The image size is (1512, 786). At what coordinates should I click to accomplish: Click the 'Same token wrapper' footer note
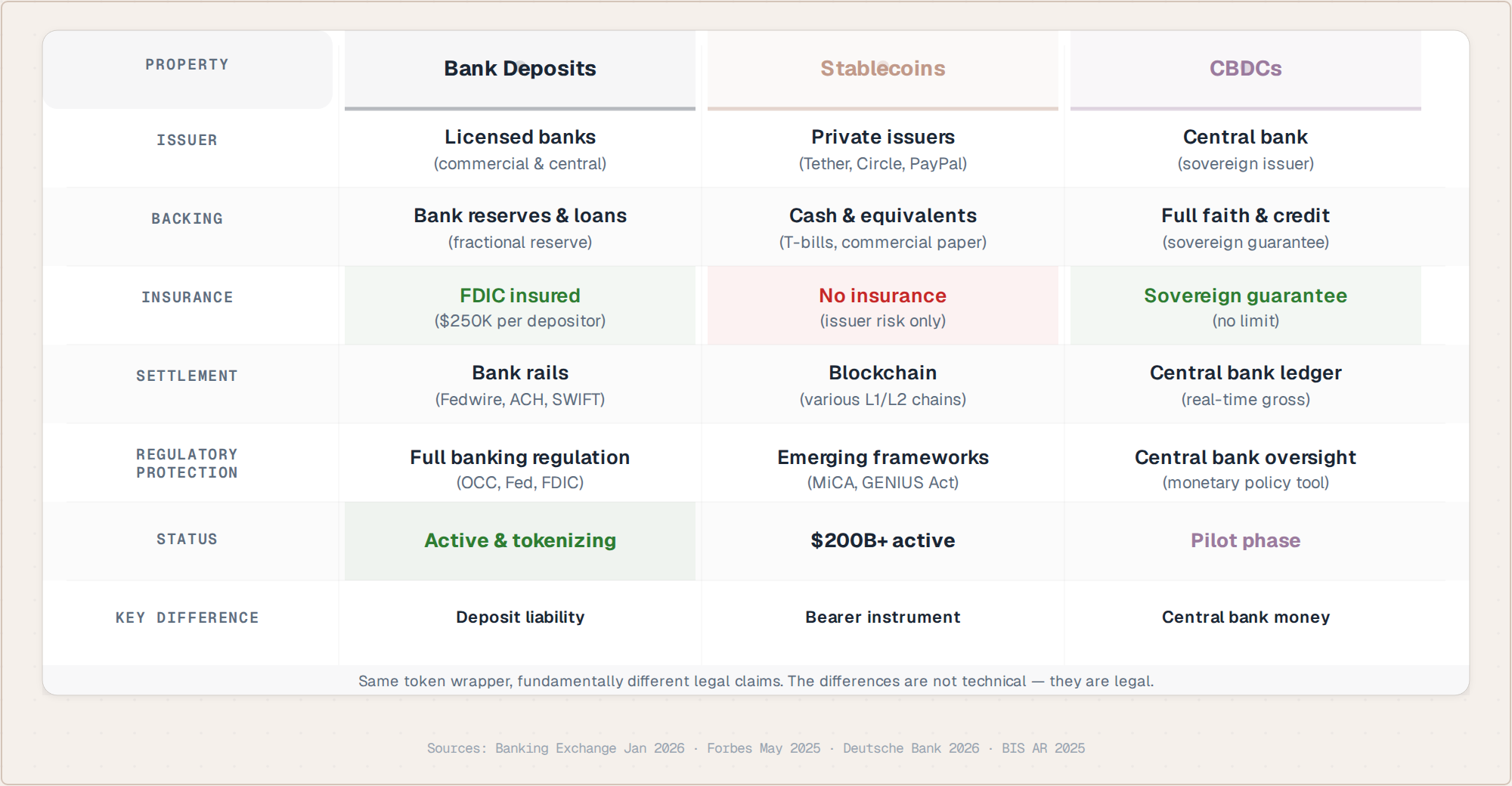pyautogui.click(x=756, y=681)
